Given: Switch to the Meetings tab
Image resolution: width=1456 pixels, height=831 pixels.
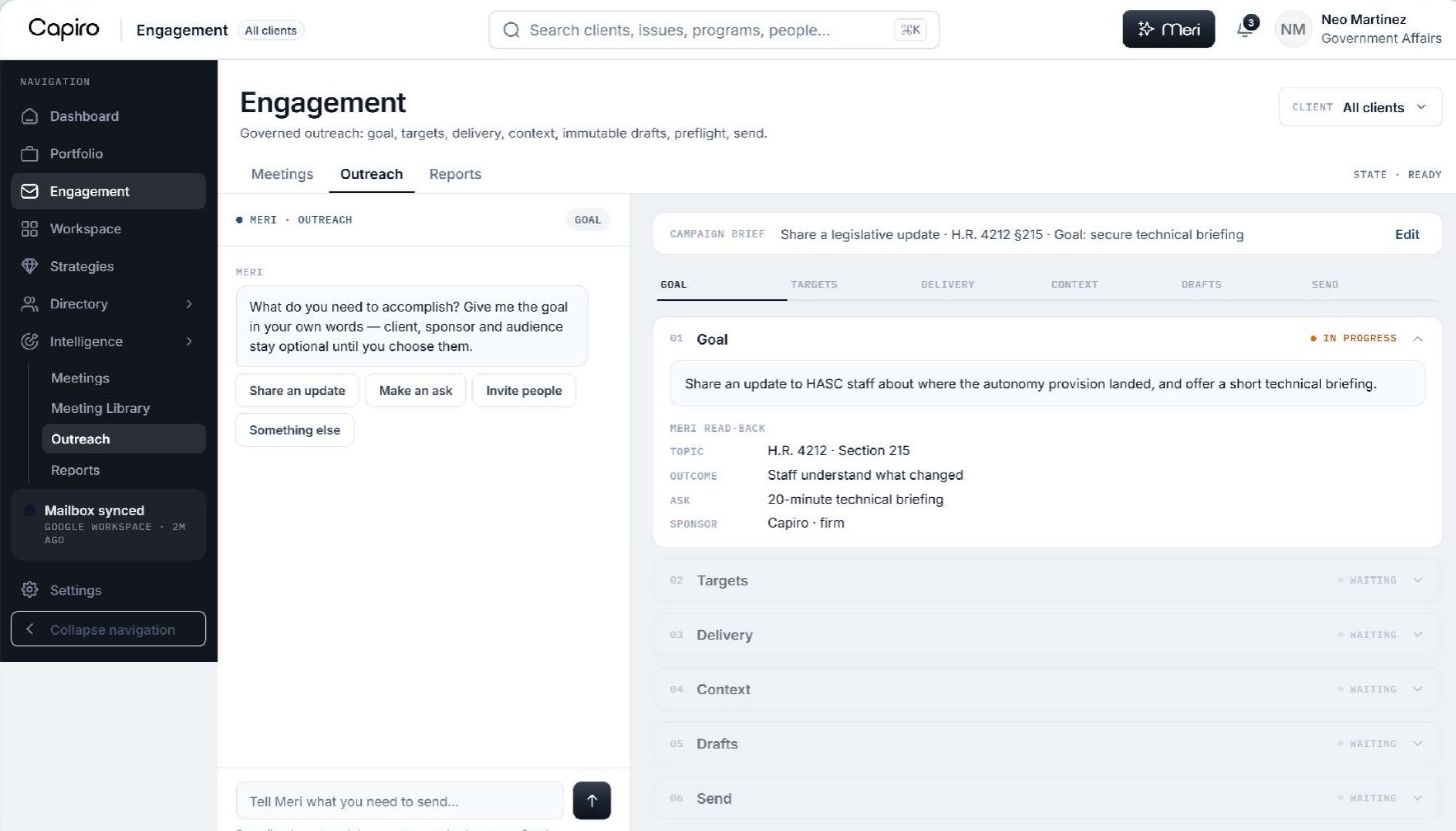Looking at the screenshot, I should [x=282, y=174].
